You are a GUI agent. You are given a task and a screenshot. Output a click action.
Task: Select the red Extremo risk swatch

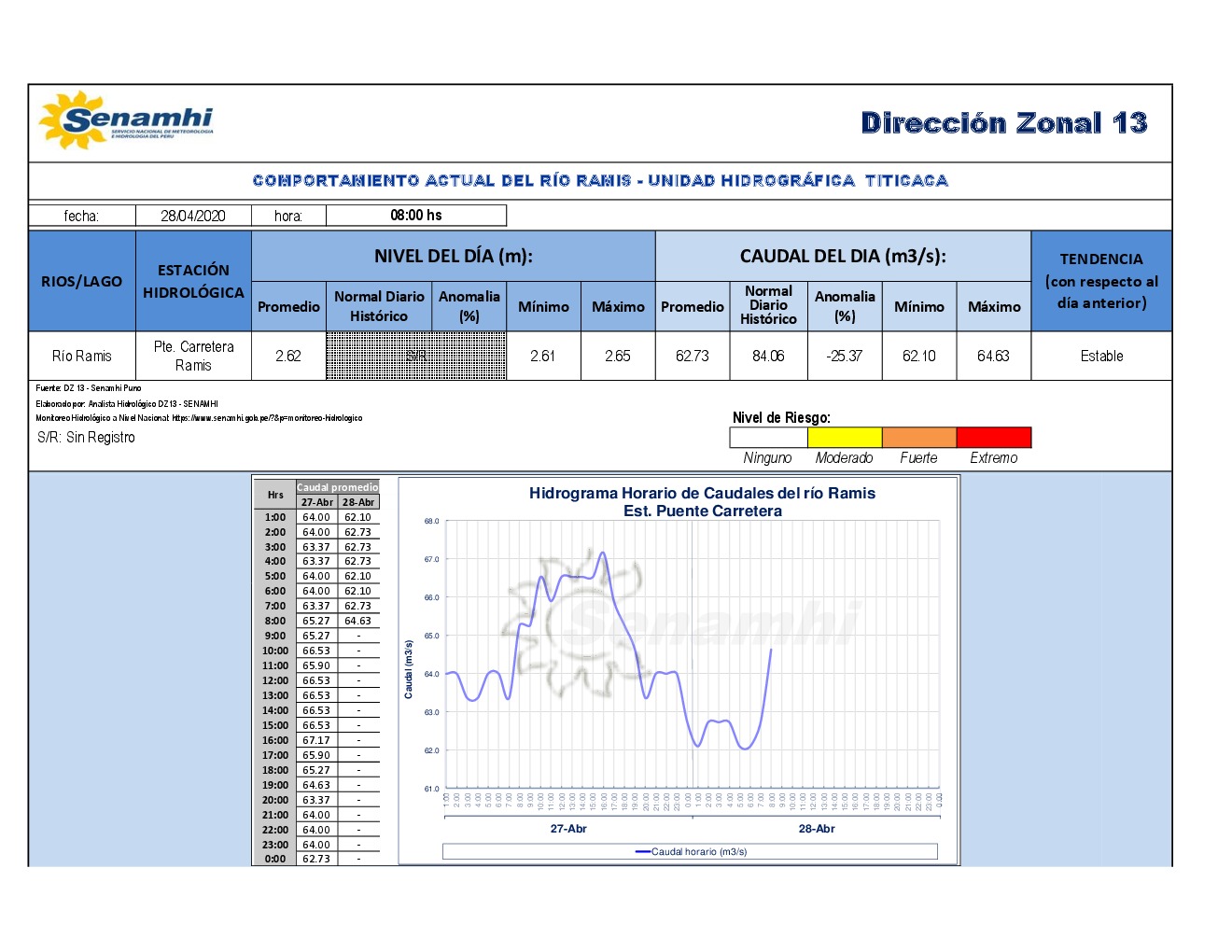tap(993, 437)
